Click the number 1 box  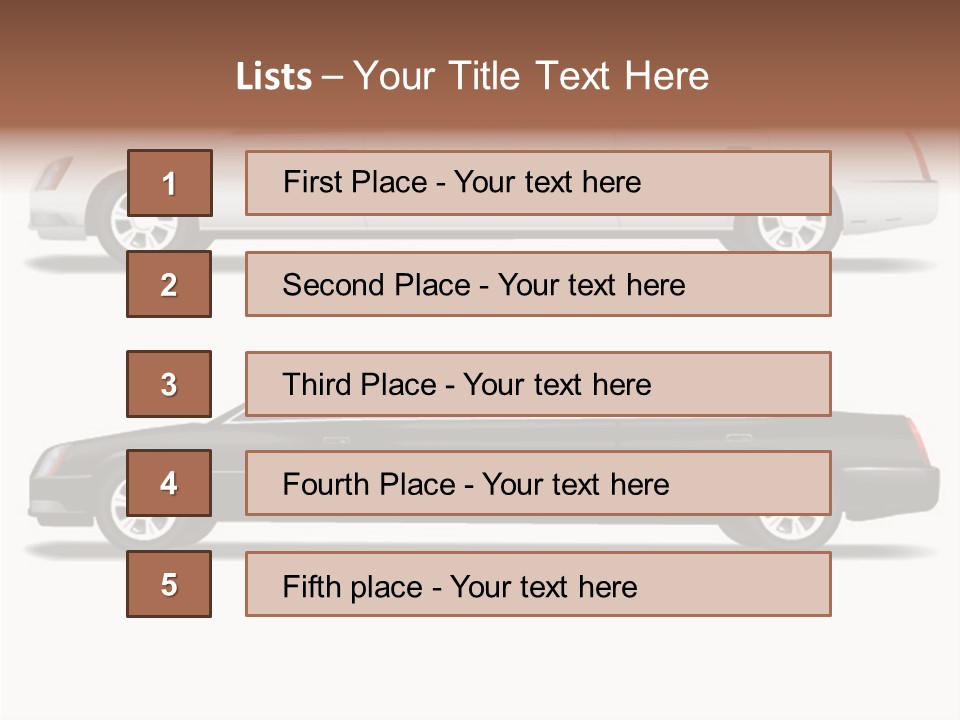169,183
